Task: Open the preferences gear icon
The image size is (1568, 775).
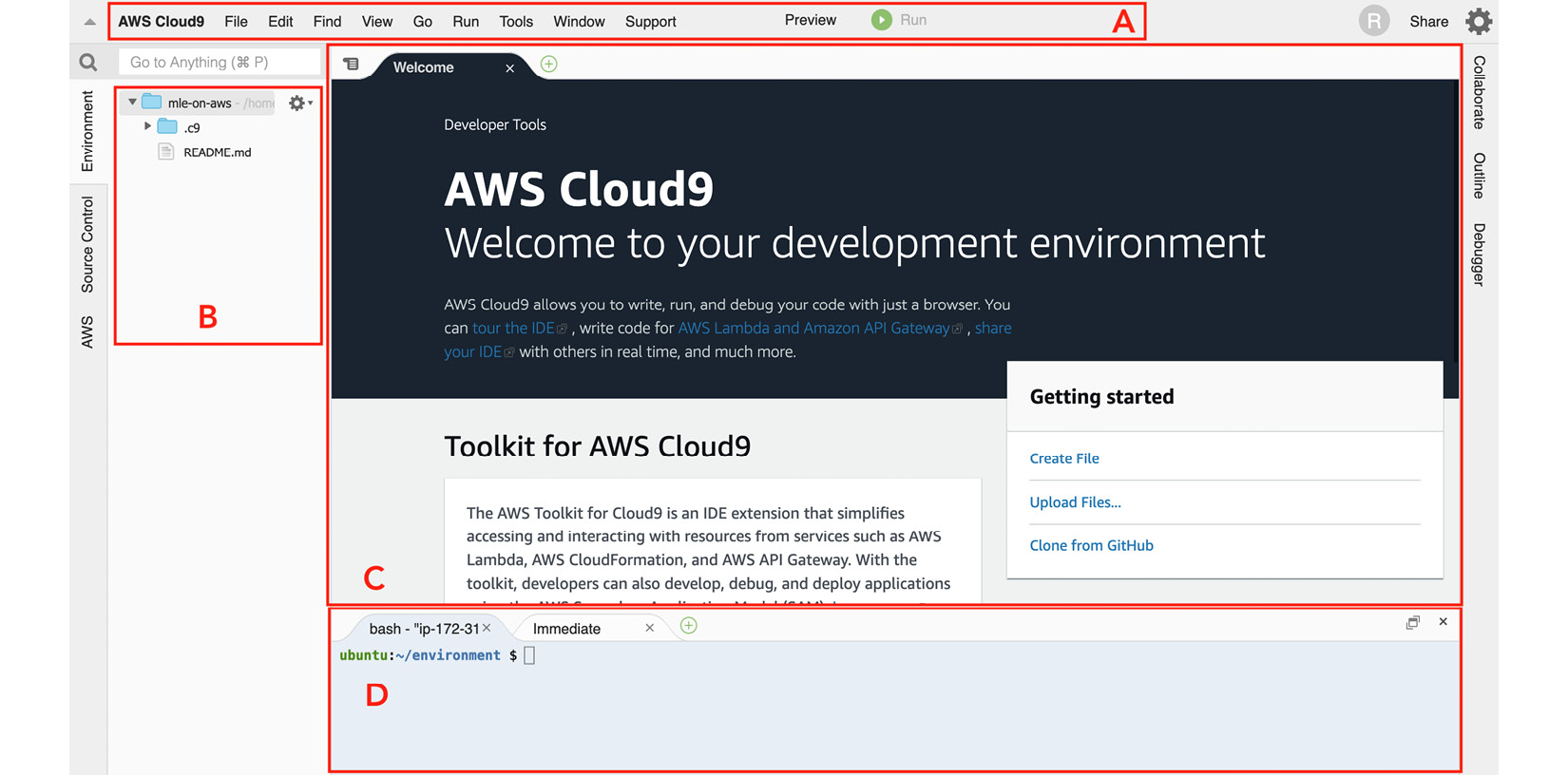Action: tap(1479, 21)
